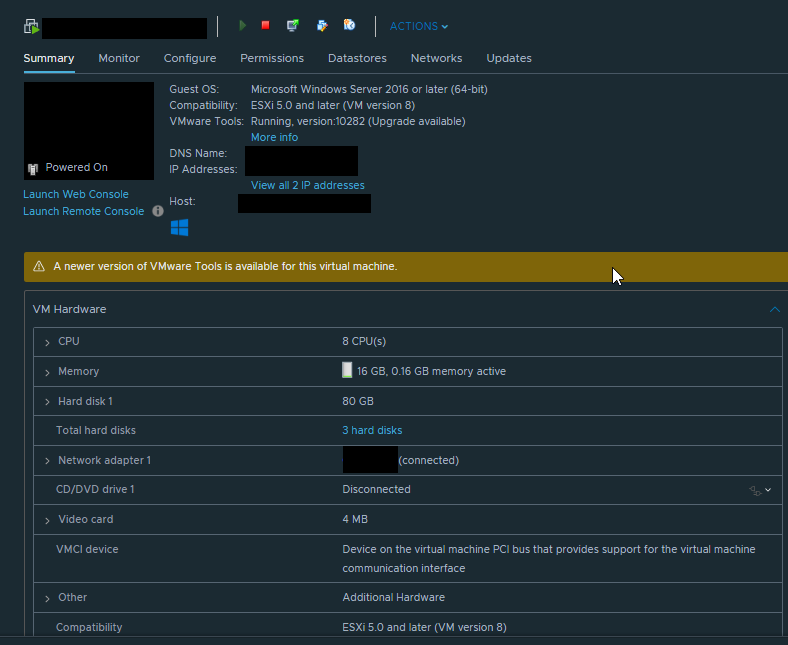Expand the Network adapter 1 row
This screenshot has width=788, height=645.
click(47, 461)
